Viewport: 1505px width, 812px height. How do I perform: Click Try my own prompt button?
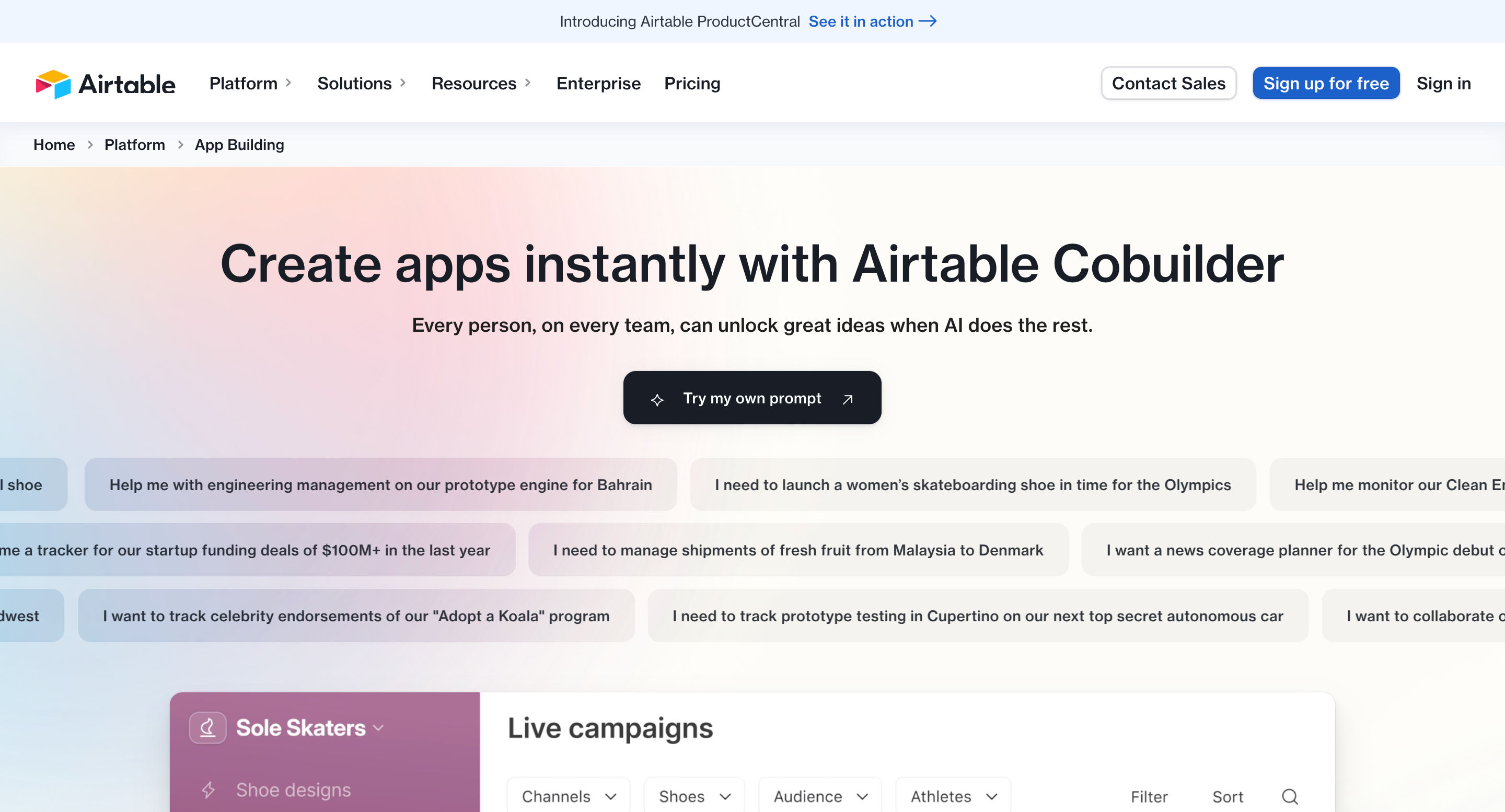(752, 397)
